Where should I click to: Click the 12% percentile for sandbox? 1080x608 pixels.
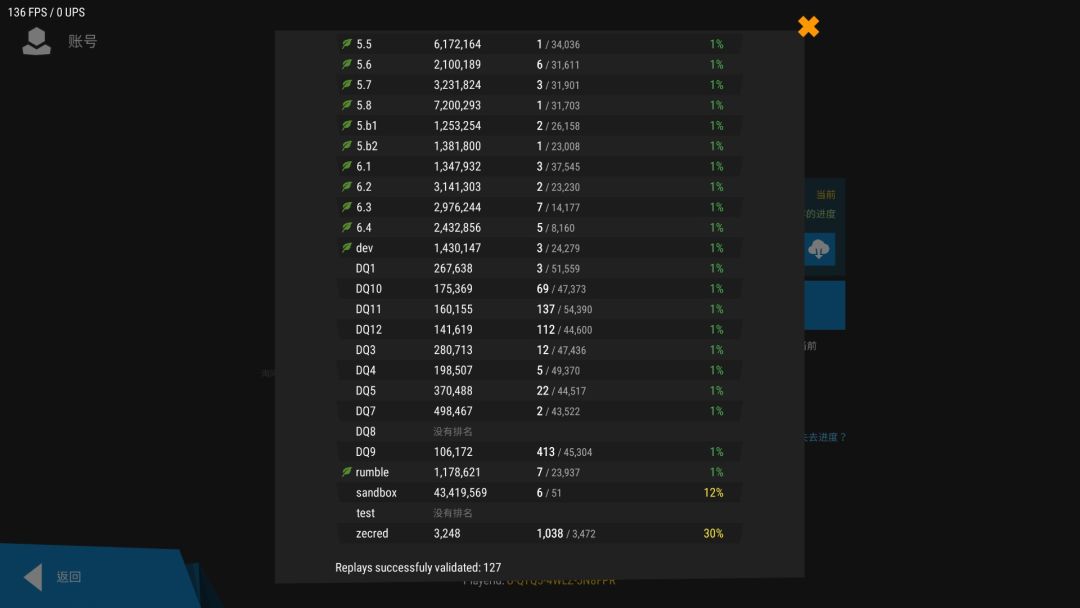pyautogui.click(x=714, y=493)
